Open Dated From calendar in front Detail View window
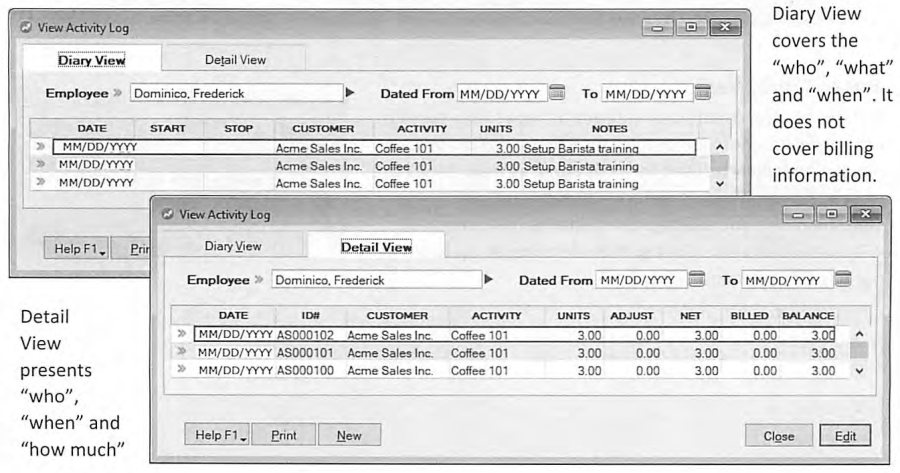The image size is (900, 473). pyautogui.click(x=696, y=279)
